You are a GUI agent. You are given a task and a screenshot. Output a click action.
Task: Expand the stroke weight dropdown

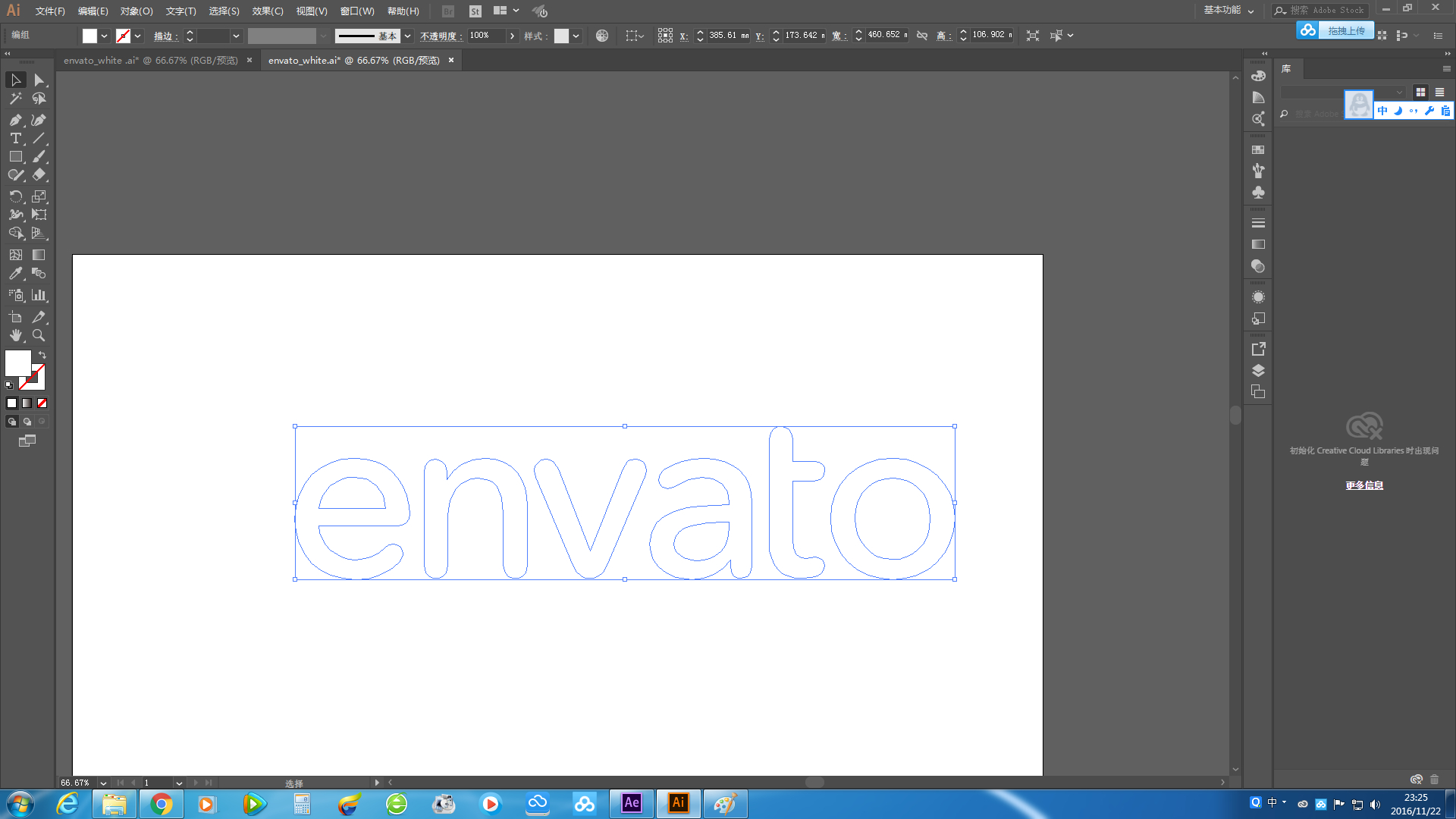236,36
